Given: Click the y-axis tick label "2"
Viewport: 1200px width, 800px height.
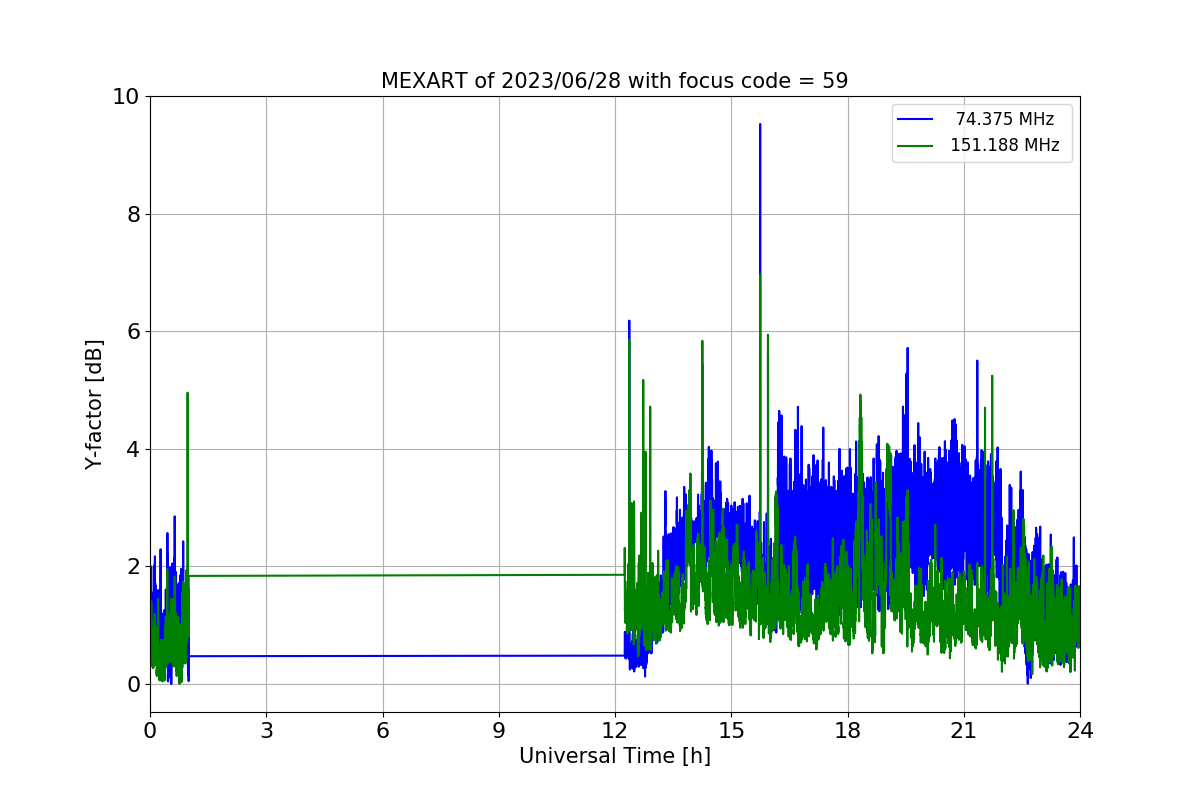Looking at the screenshot, I should click(133, 567).
